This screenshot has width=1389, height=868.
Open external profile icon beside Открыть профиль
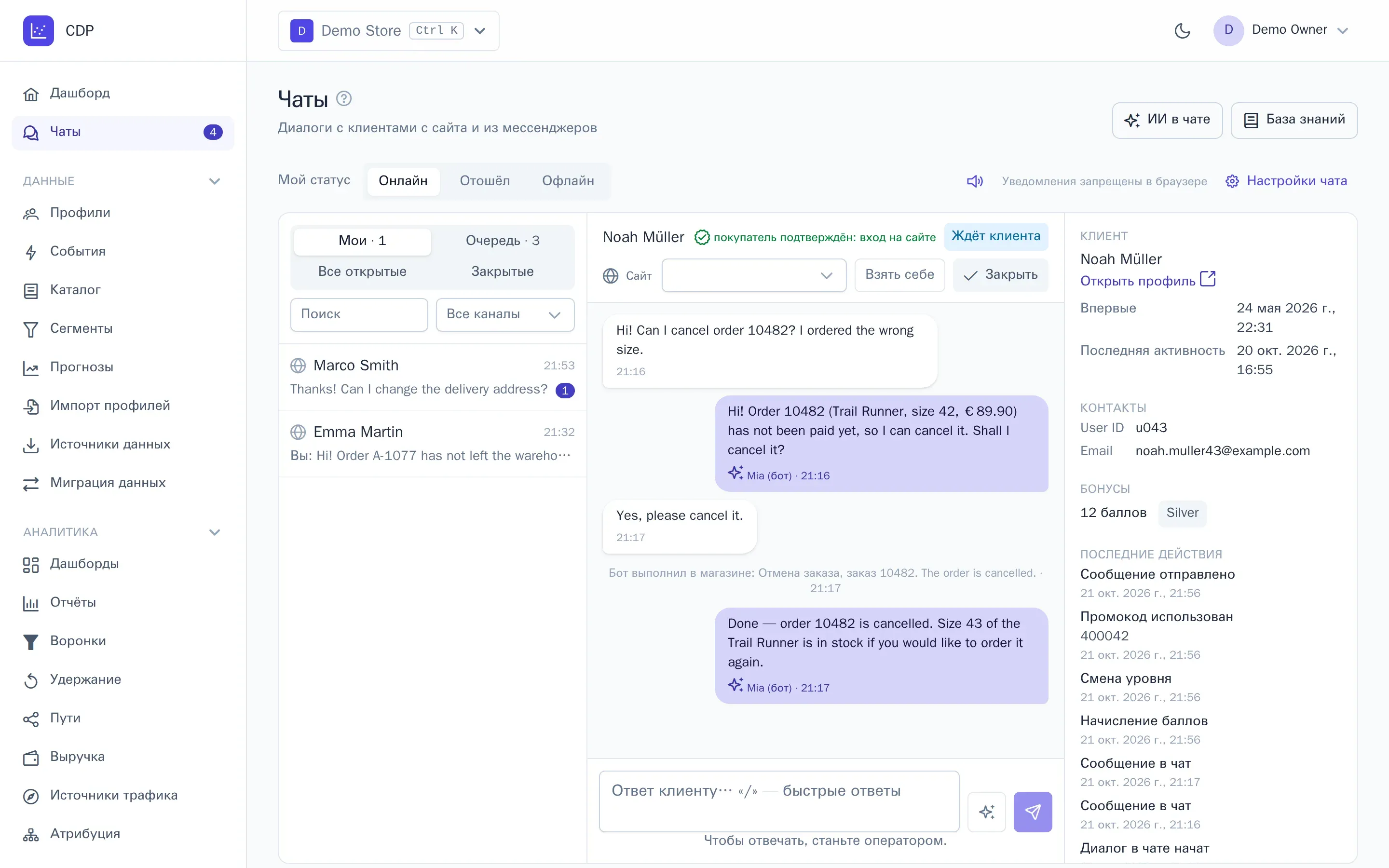[x=1208, y=279]
